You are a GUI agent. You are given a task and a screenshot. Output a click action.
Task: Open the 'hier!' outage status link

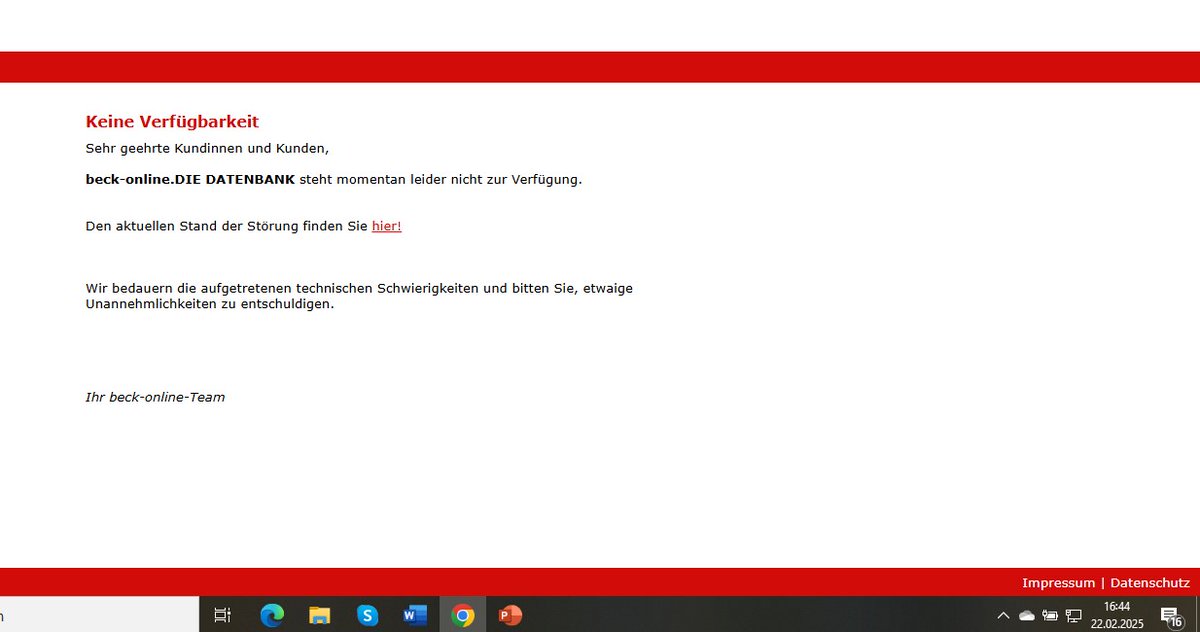click(x=386, y=226)
